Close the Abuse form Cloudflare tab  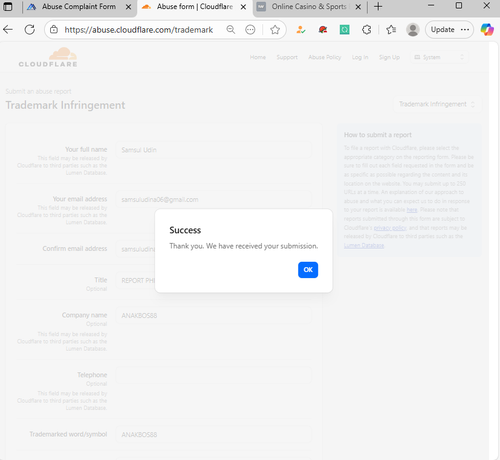click(244, 7)
